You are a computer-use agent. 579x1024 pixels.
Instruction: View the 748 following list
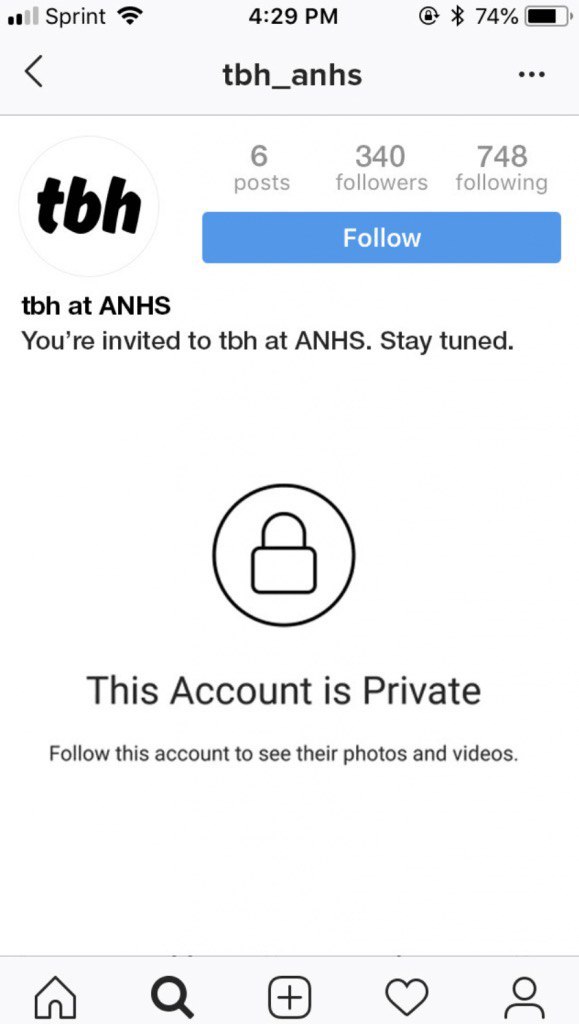pyautogui.click(x=501, y=168)
